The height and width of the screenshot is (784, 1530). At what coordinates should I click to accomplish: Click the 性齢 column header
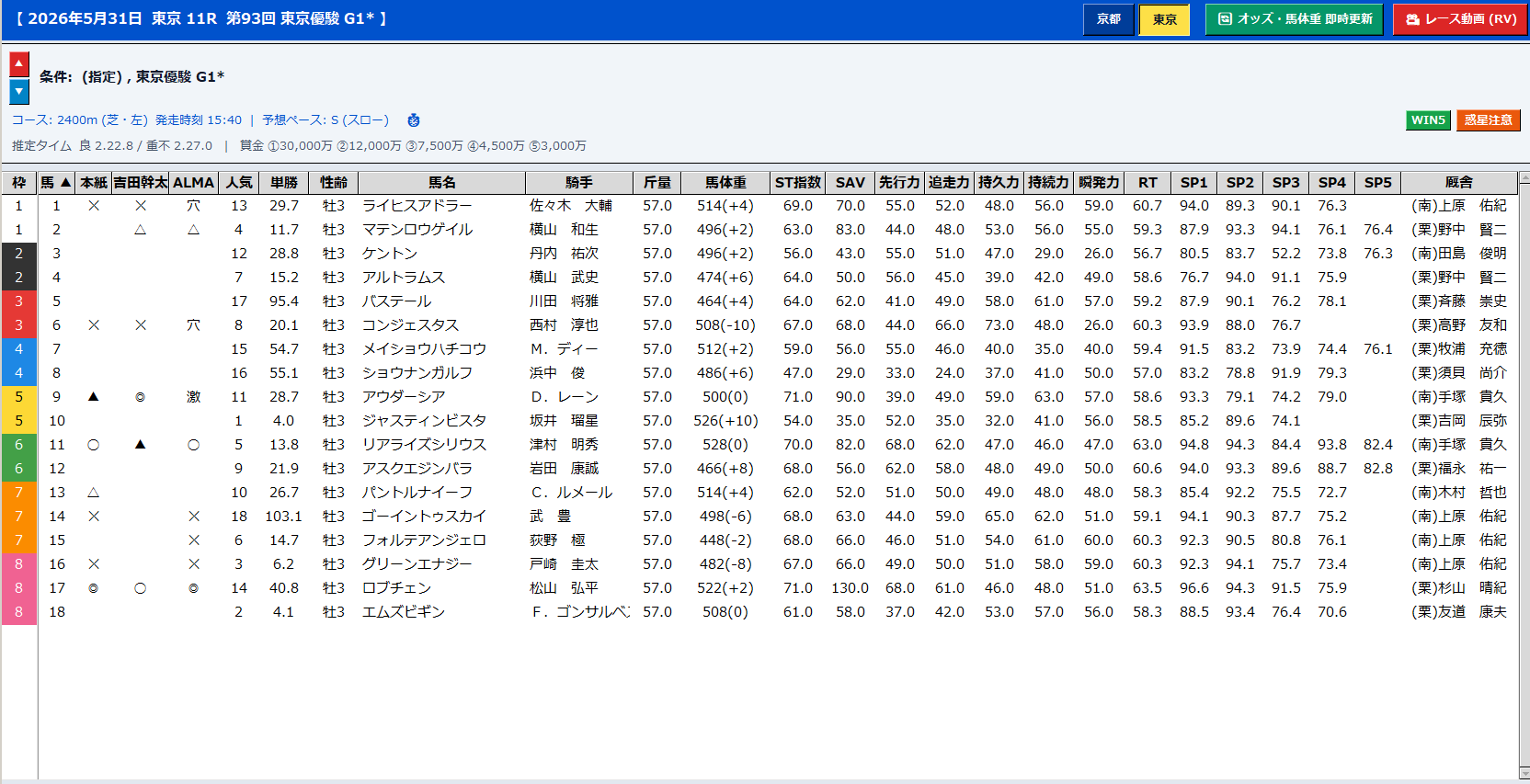point(334,183)
